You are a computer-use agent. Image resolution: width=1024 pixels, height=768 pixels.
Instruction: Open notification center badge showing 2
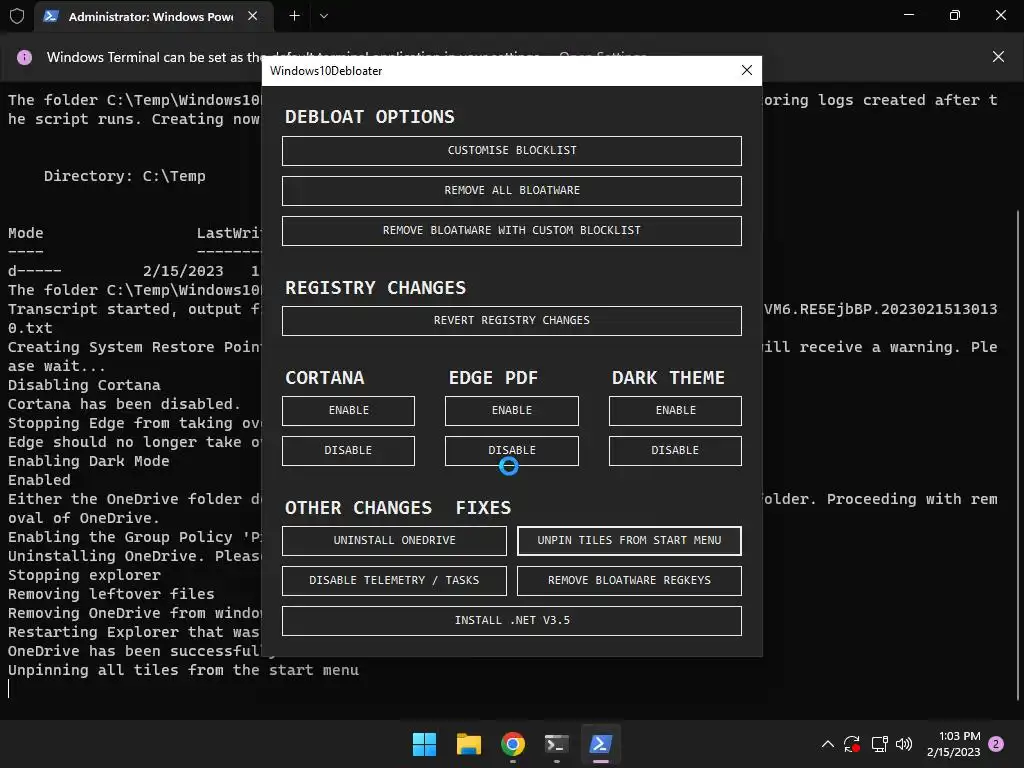996,744
